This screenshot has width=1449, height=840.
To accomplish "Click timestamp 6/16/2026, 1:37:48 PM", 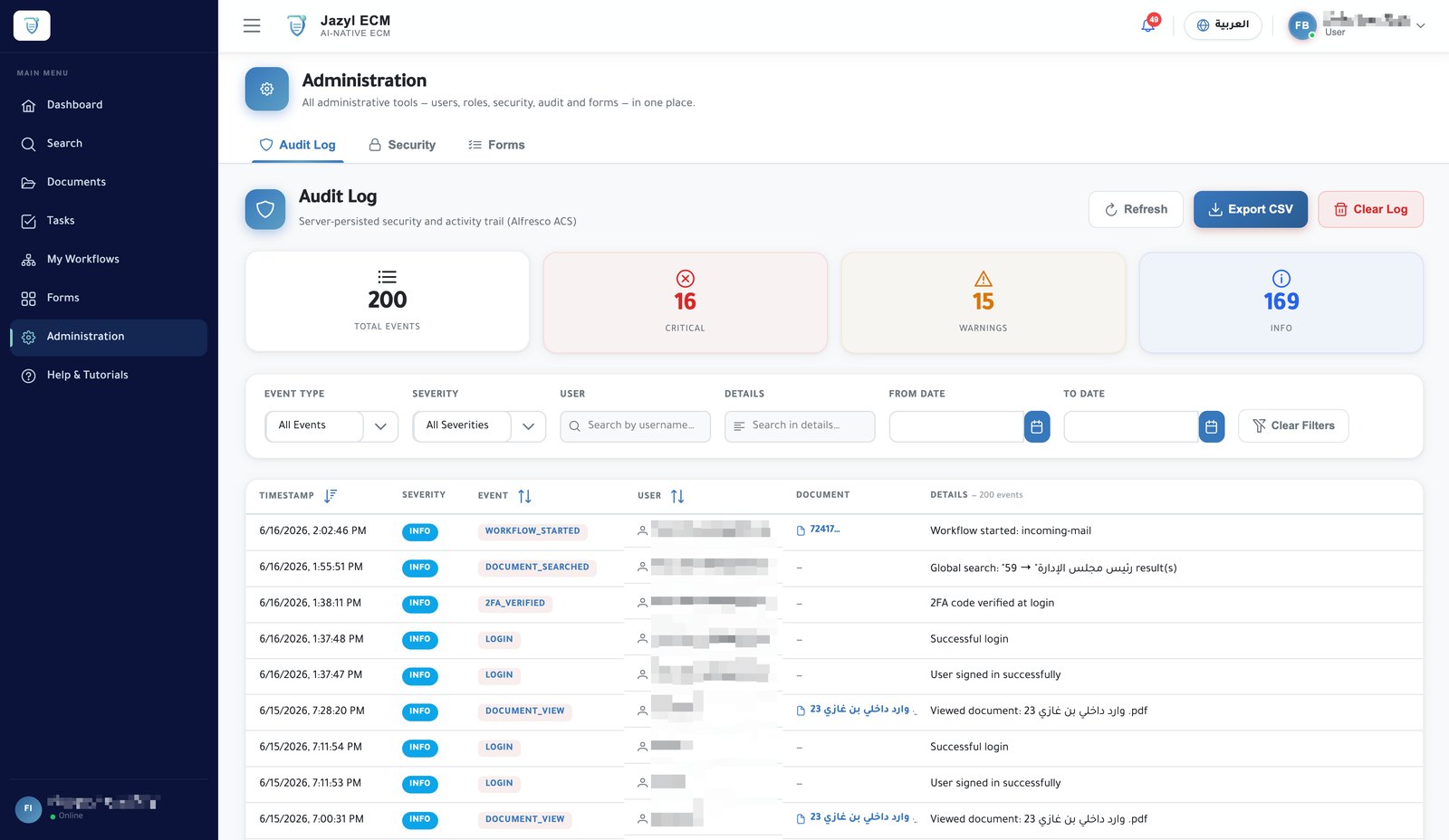I will coord(312,639).
